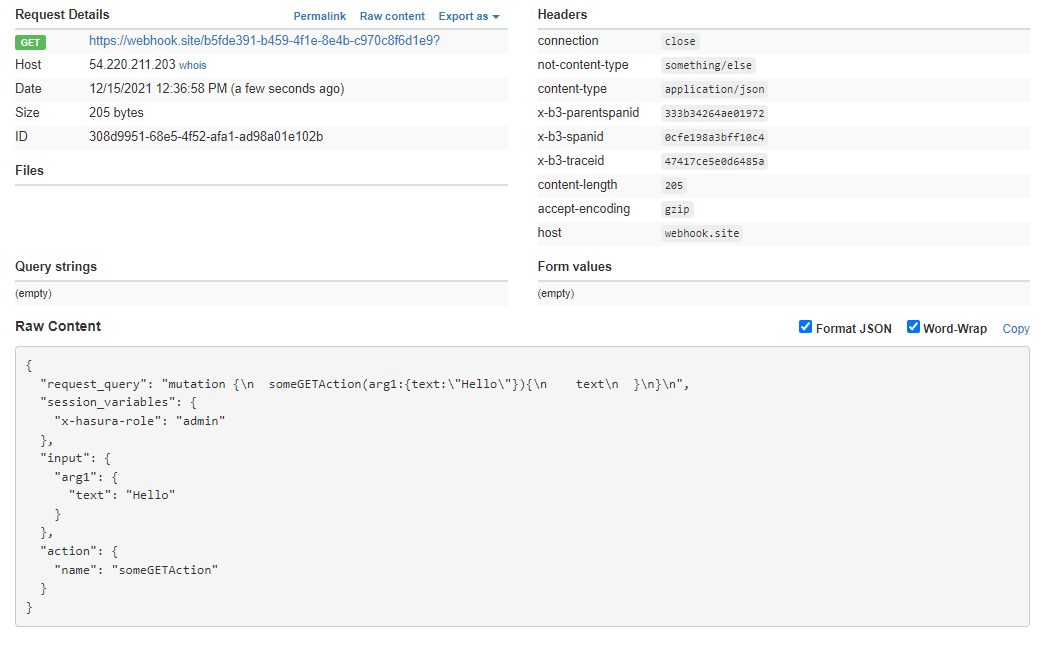Open the Raw content view
The image size is (1043, 649).
pyautogui.click(x=392, y=16)
